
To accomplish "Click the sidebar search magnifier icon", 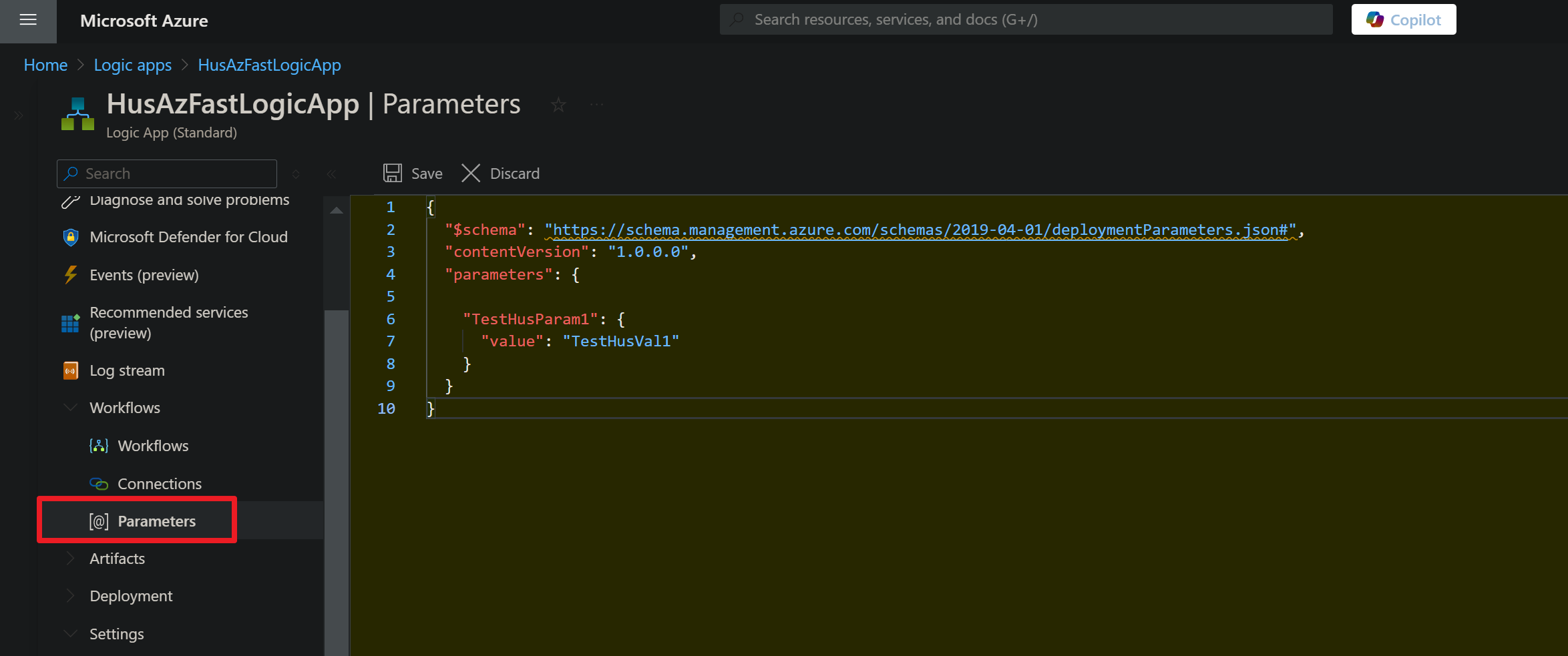I will click(71, 174).
